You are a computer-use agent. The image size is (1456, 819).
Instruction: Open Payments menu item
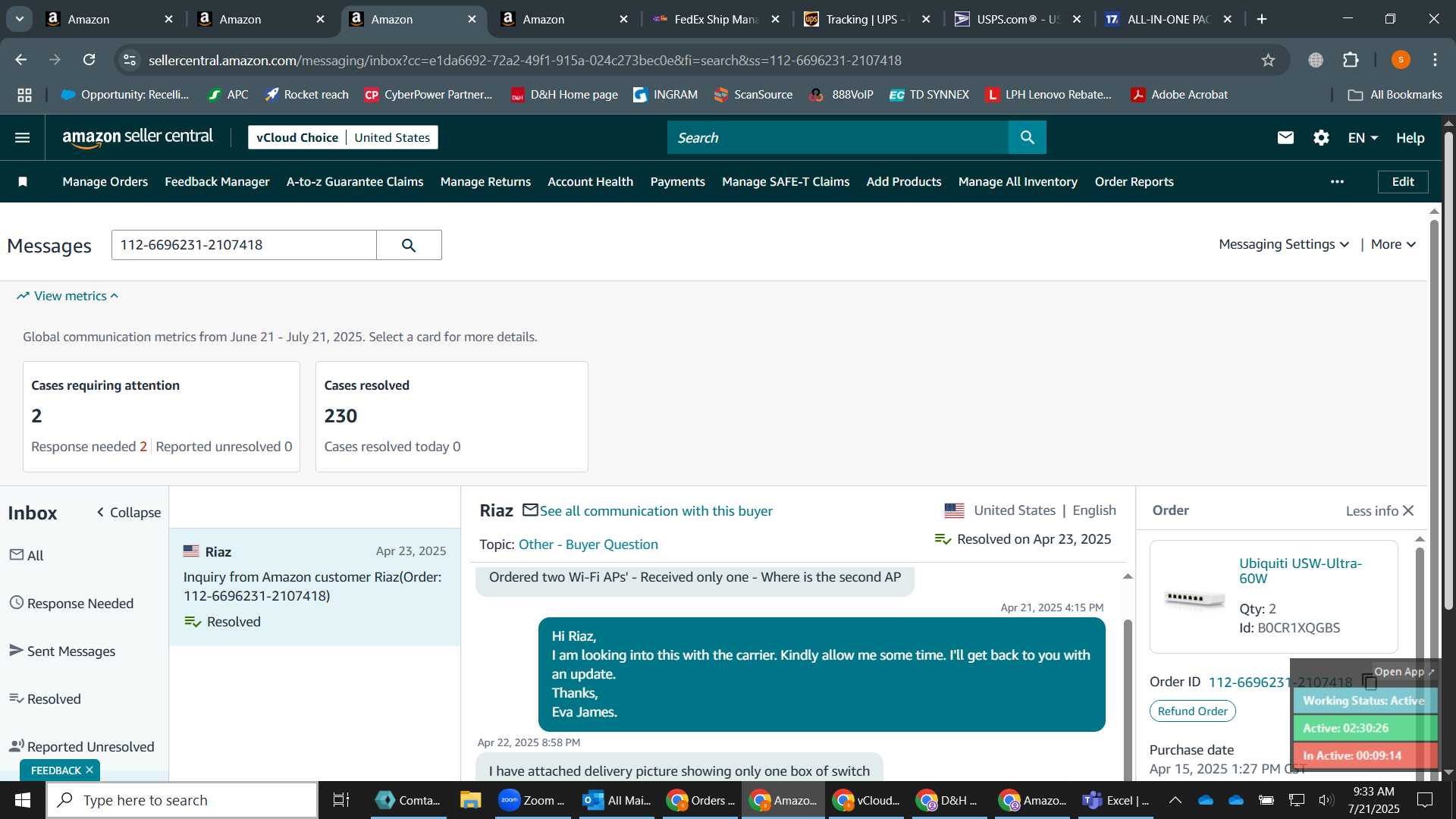(x=677, y=181)
